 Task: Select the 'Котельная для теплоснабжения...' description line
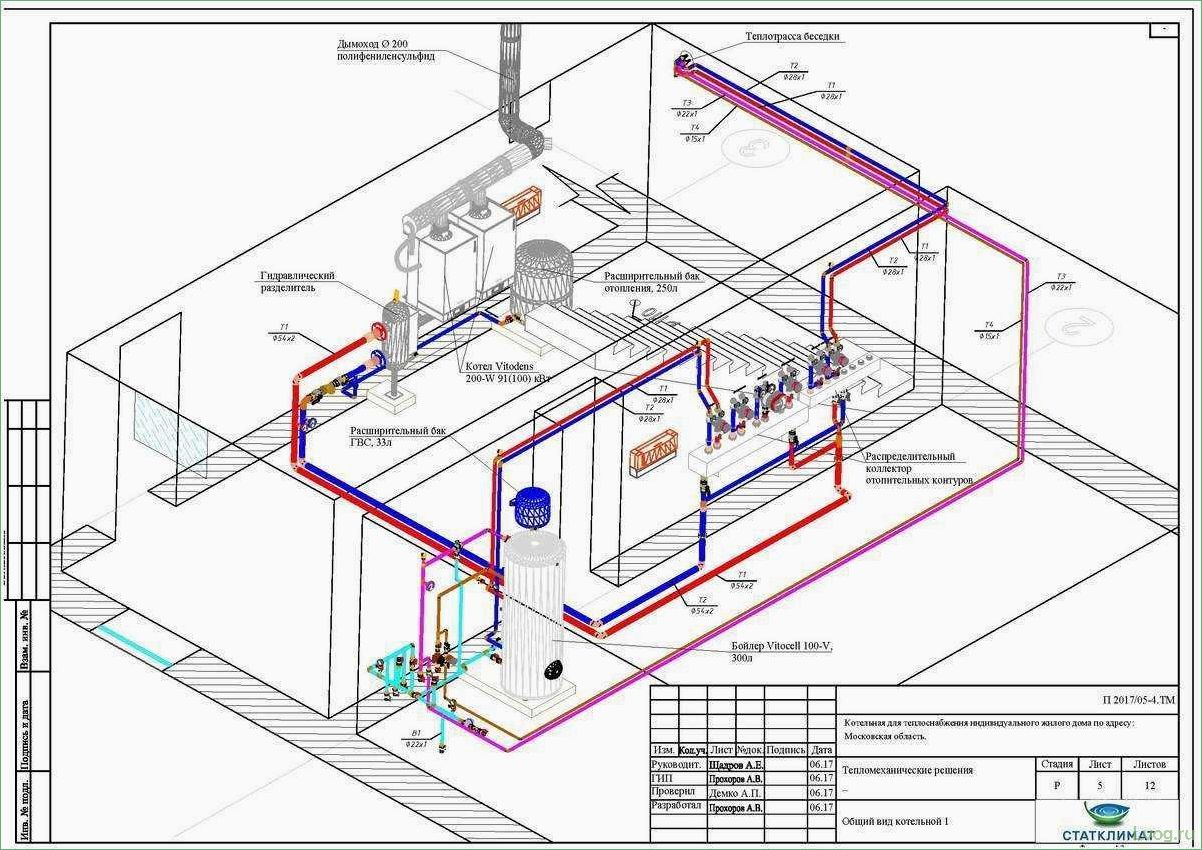coord(990,721)
